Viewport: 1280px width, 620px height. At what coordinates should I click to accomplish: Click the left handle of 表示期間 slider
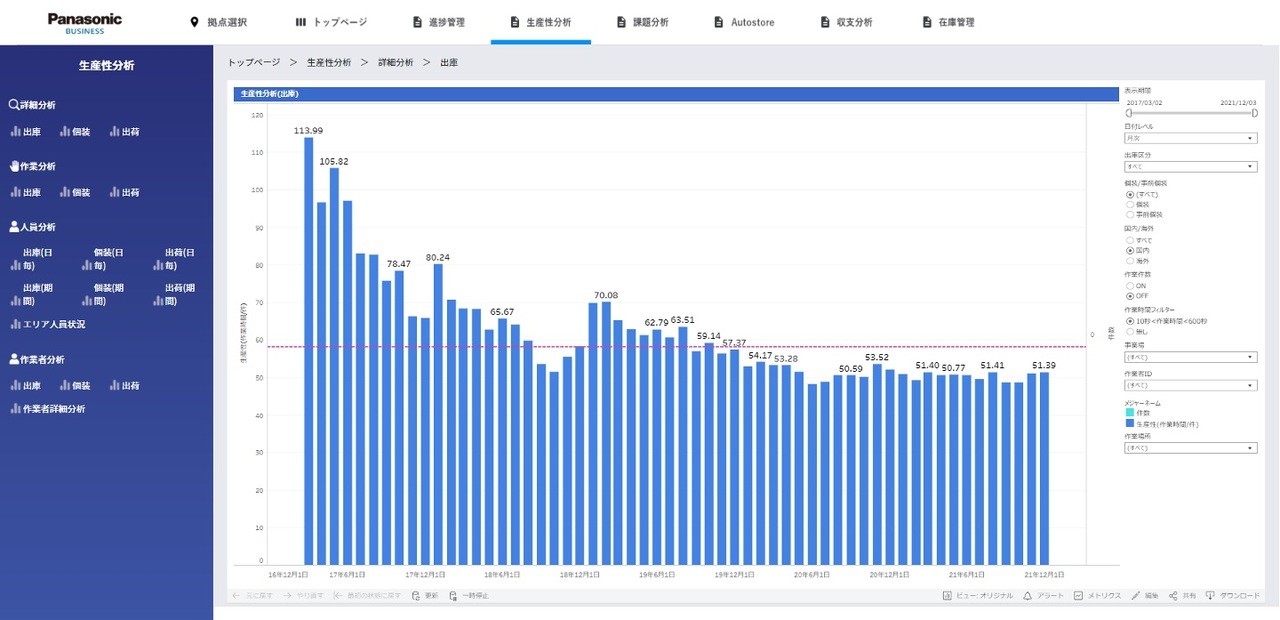point(1128,113)
